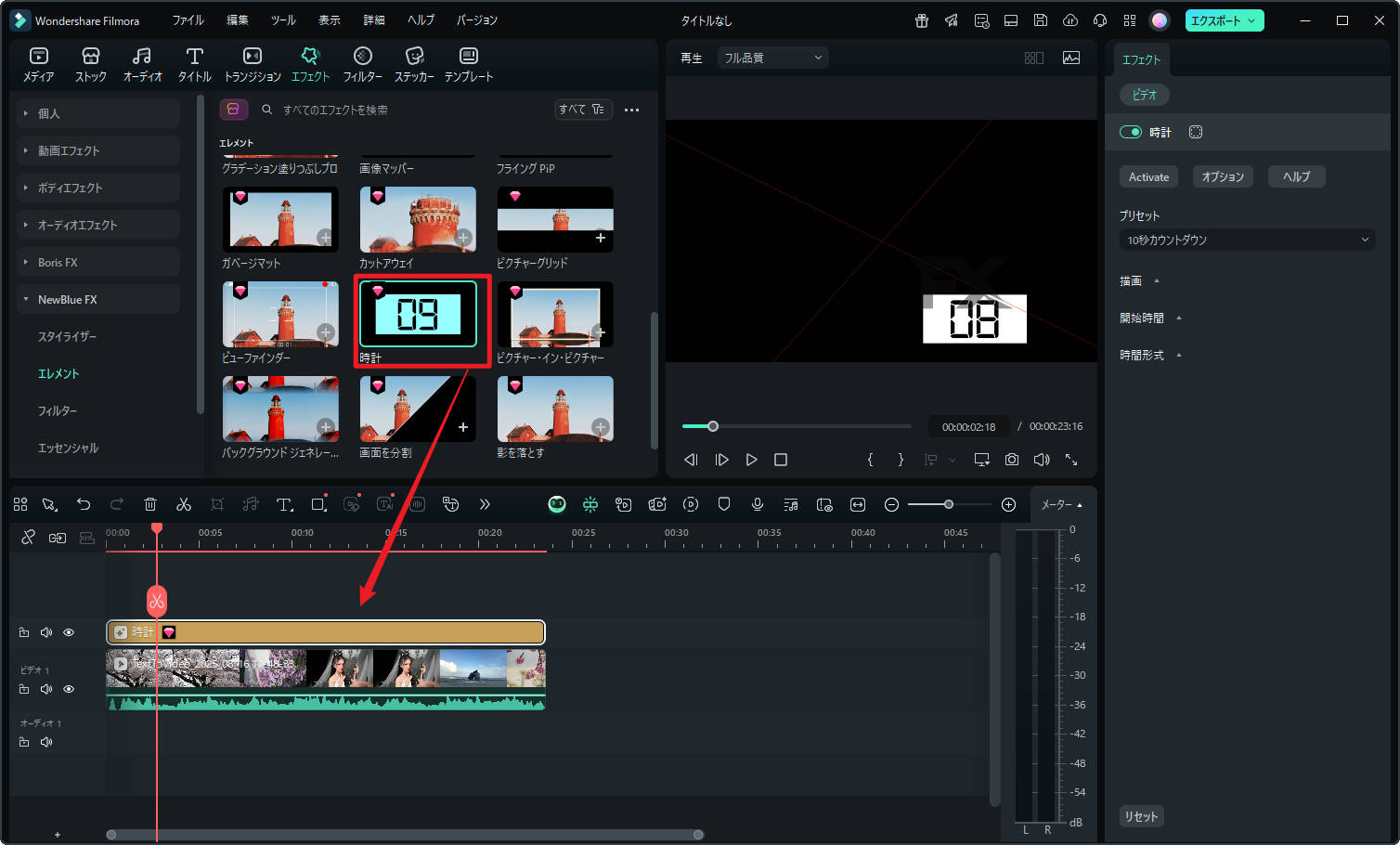1400x845 pixels.
Task: Click the text T tool in timeline toolbar
Action: click(x=285, y=504)
